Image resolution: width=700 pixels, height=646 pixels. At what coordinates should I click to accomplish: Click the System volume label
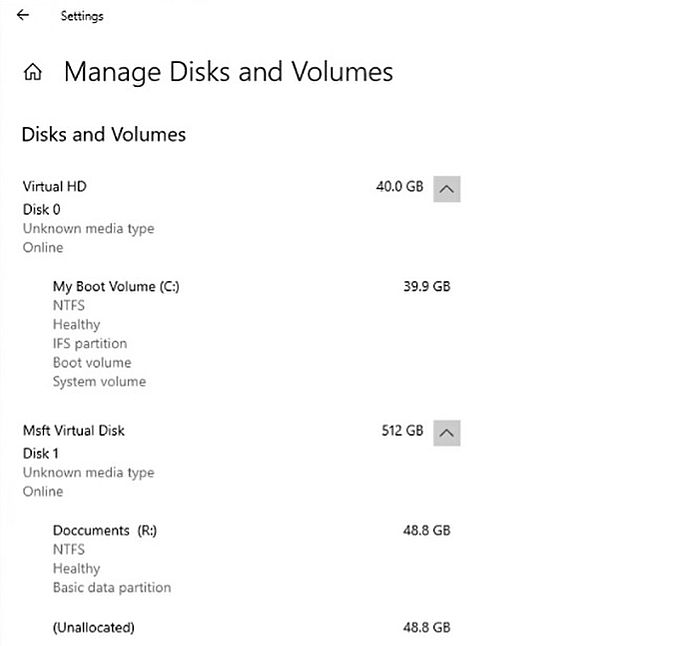tap(99, 382)
